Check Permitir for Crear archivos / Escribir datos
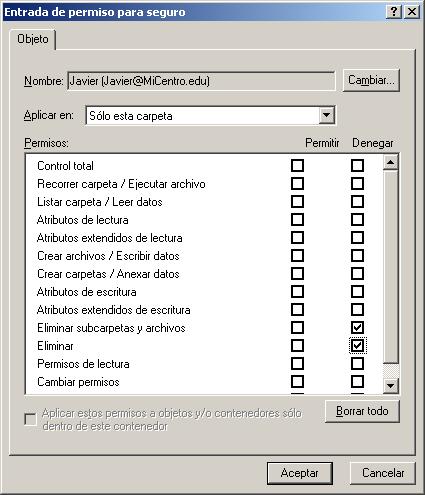This screenshot has width=425, height=495. click(x=297, y=256)
